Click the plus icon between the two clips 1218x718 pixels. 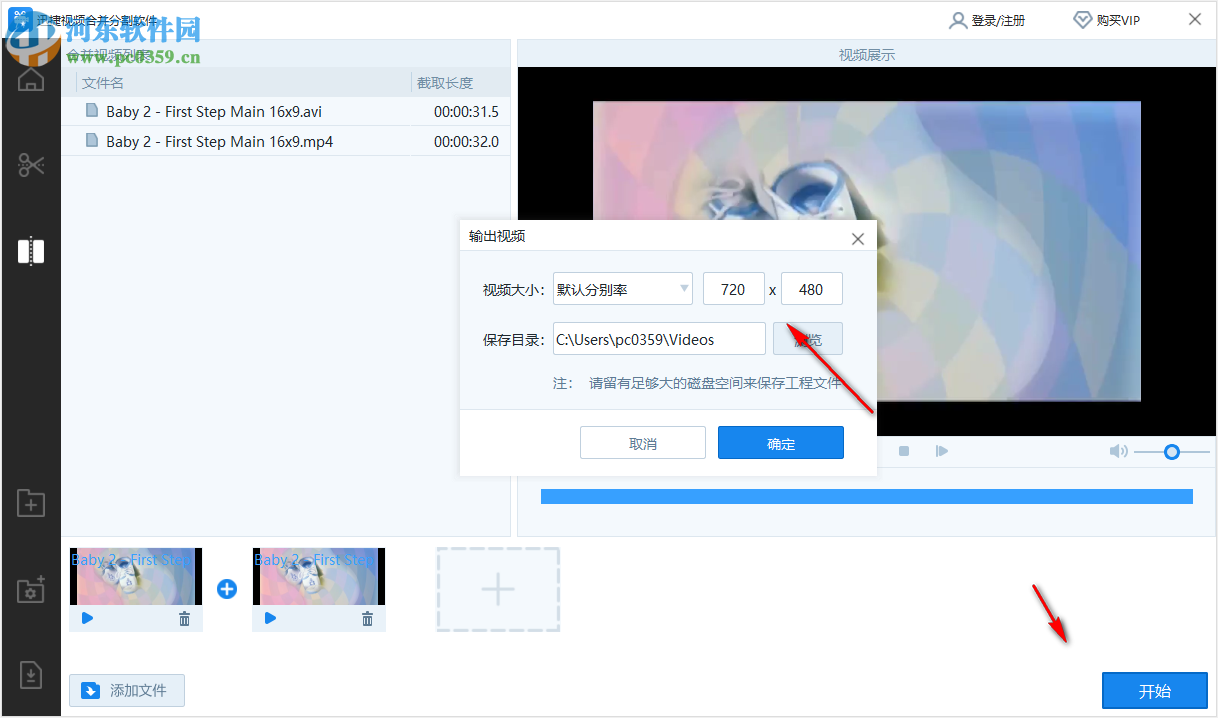point(226,589)
